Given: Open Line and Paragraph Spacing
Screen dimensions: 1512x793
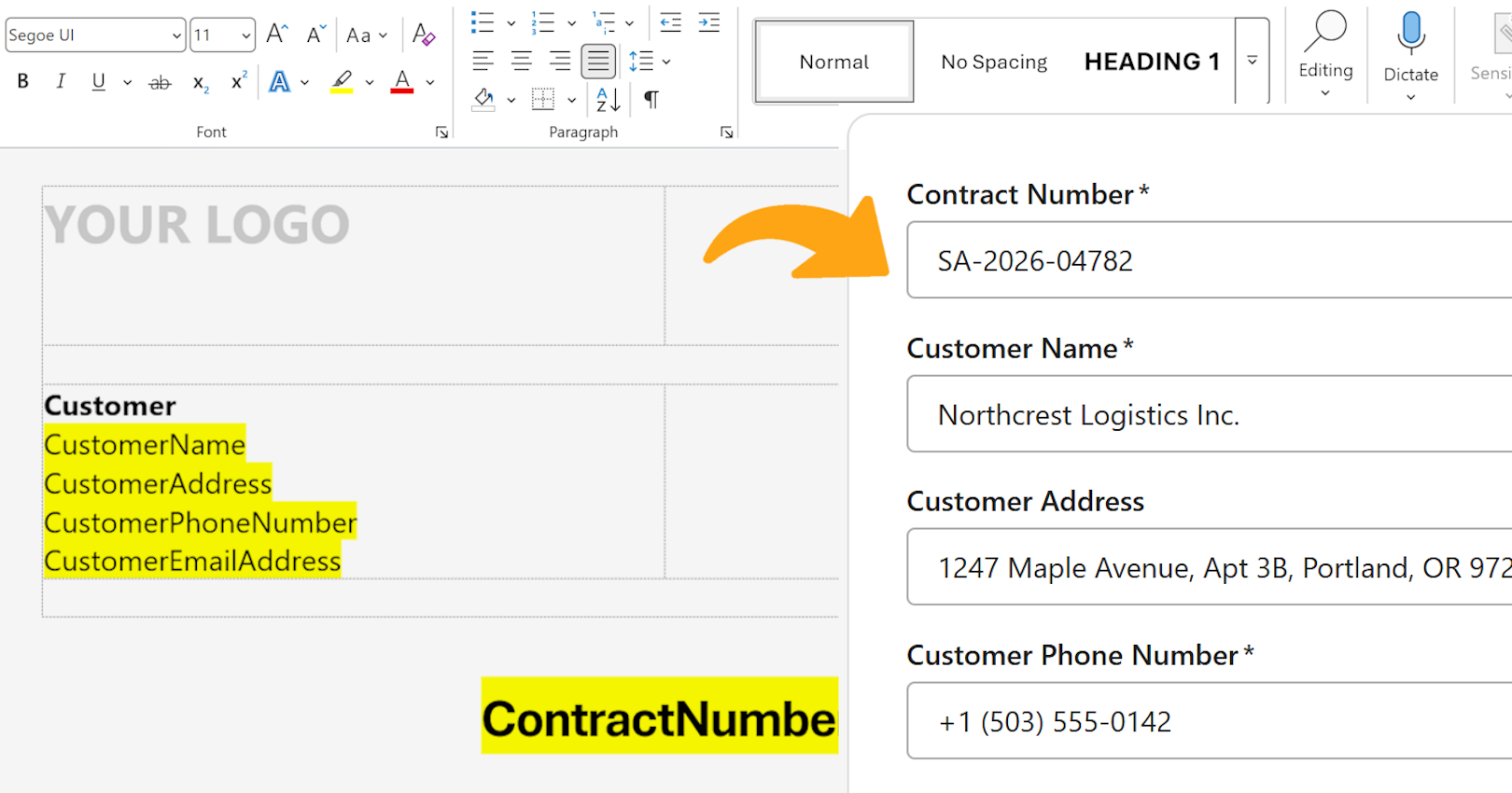Looking at the screenshot, I should 641,62.
